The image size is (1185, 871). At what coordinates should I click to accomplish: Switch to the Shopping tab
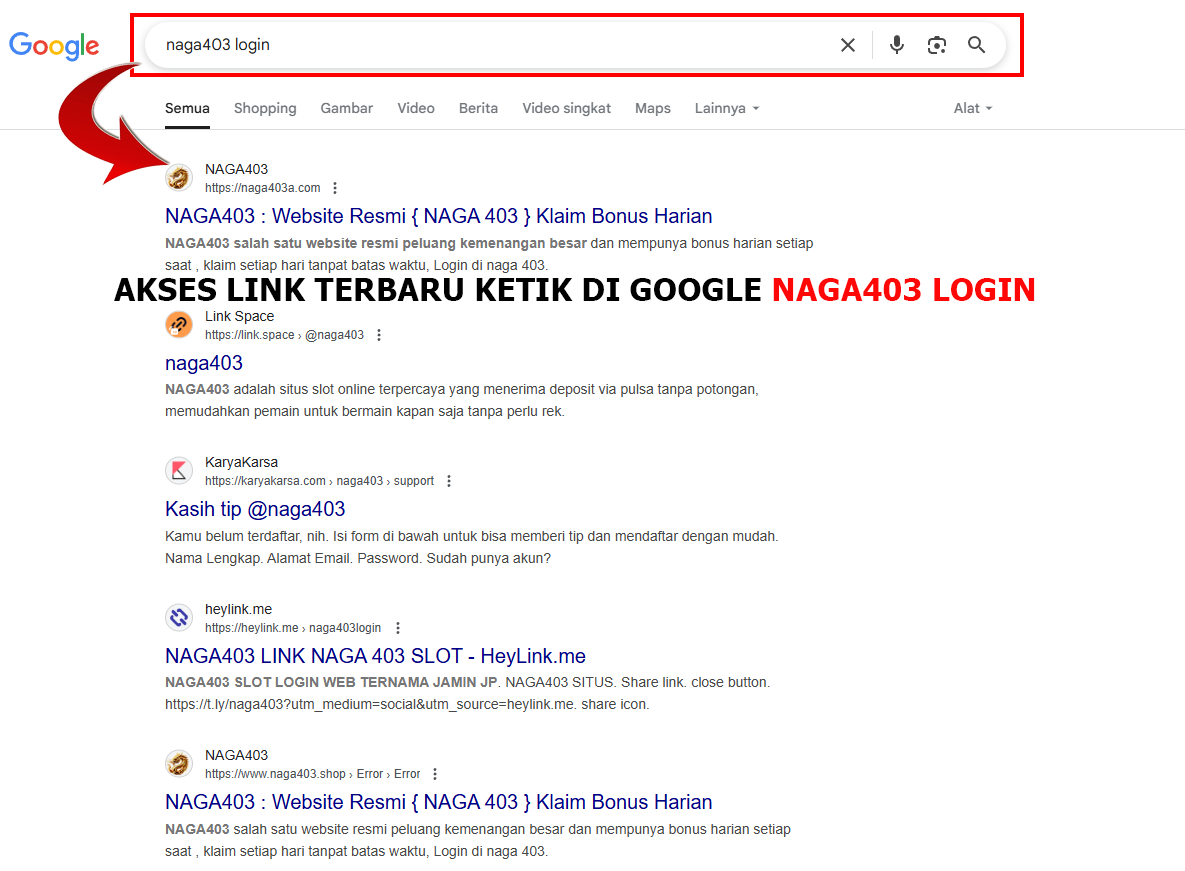(265, 108)
